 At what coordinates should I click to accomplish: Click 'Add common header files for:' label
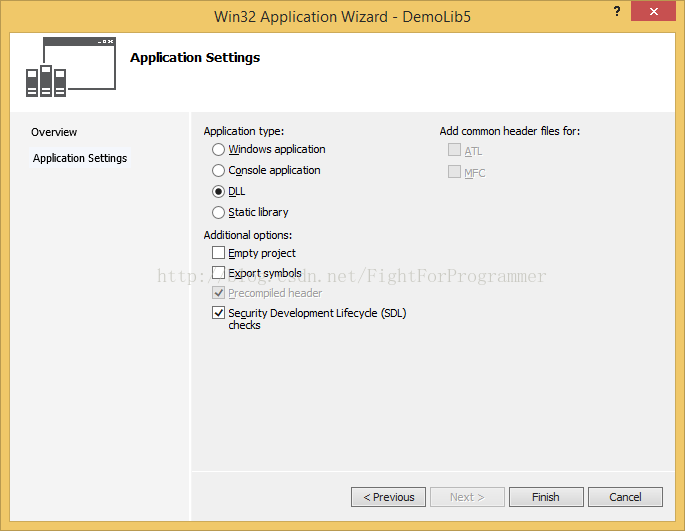click(x=510, y=131)
